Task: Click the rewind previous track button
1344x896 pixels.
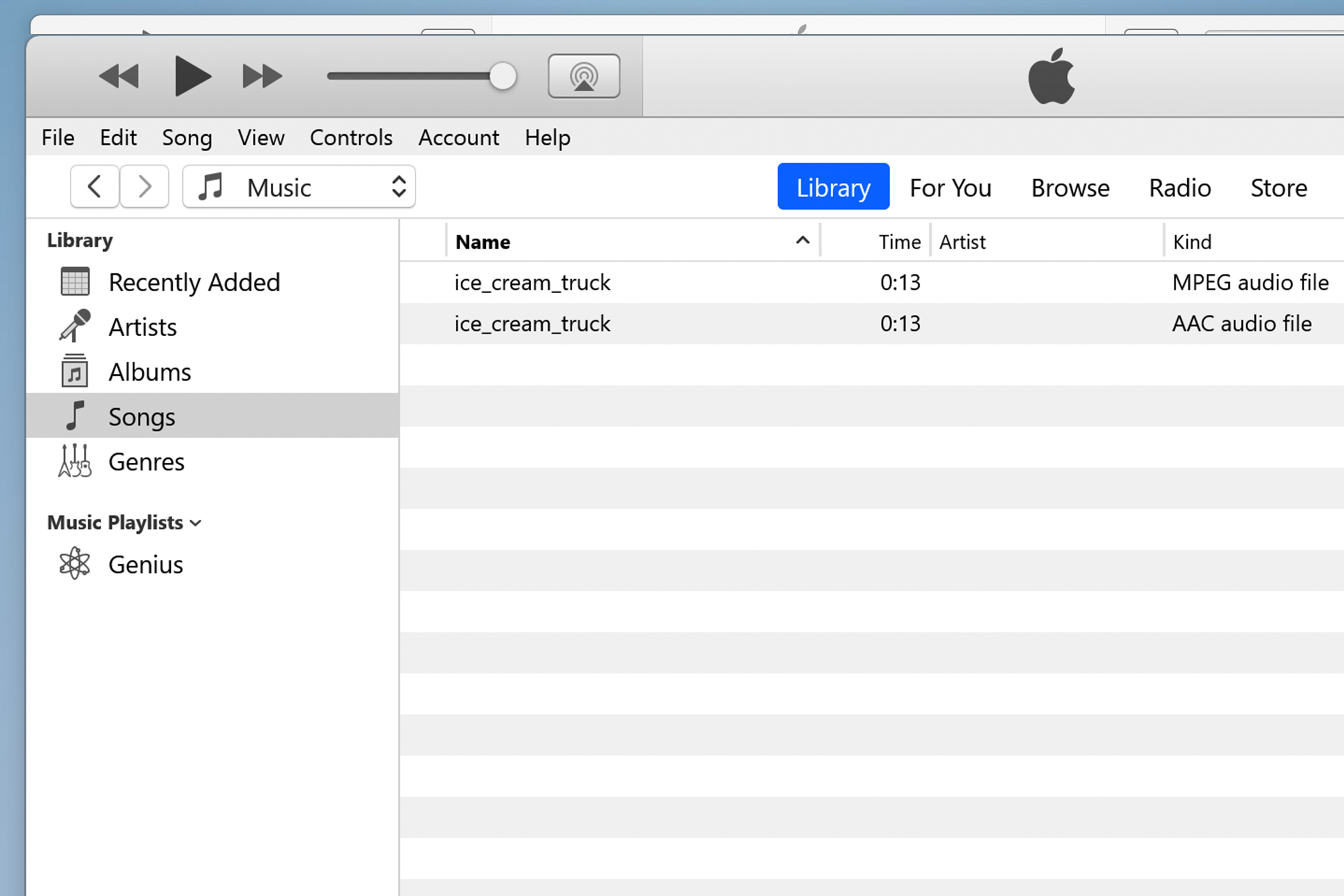Action: (x=119, y=76)
